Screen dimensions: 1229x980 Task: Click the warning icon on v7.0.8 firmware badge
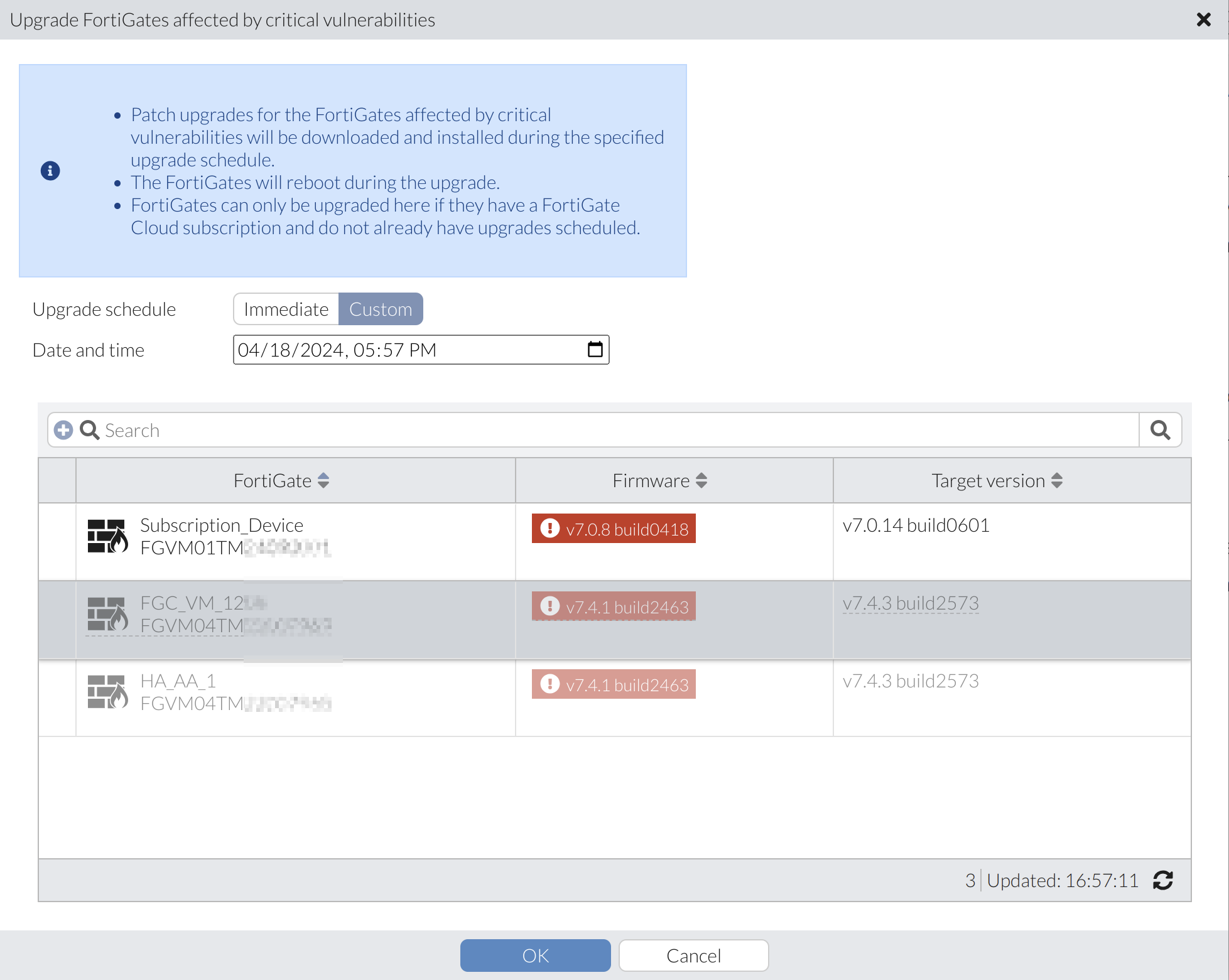pyautogui.click(x=550, y=528)
